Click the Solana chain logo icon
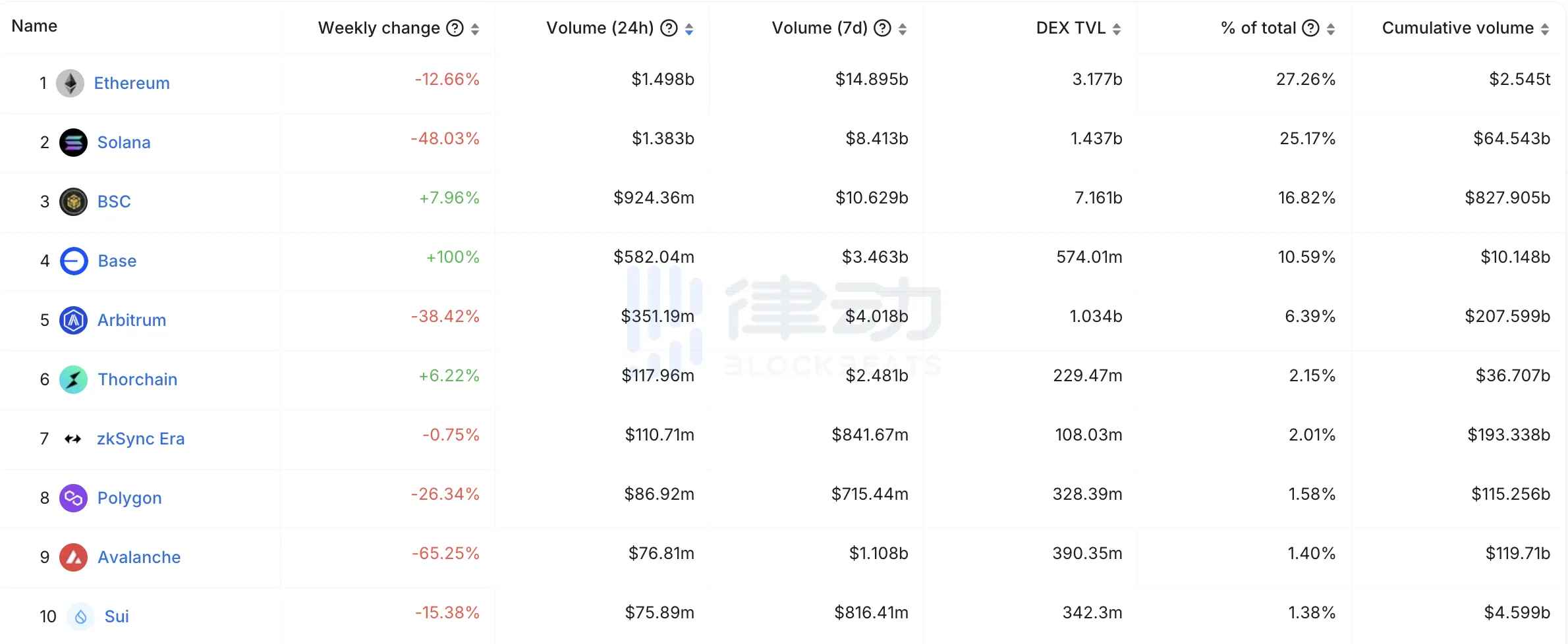 click(73, 143)
